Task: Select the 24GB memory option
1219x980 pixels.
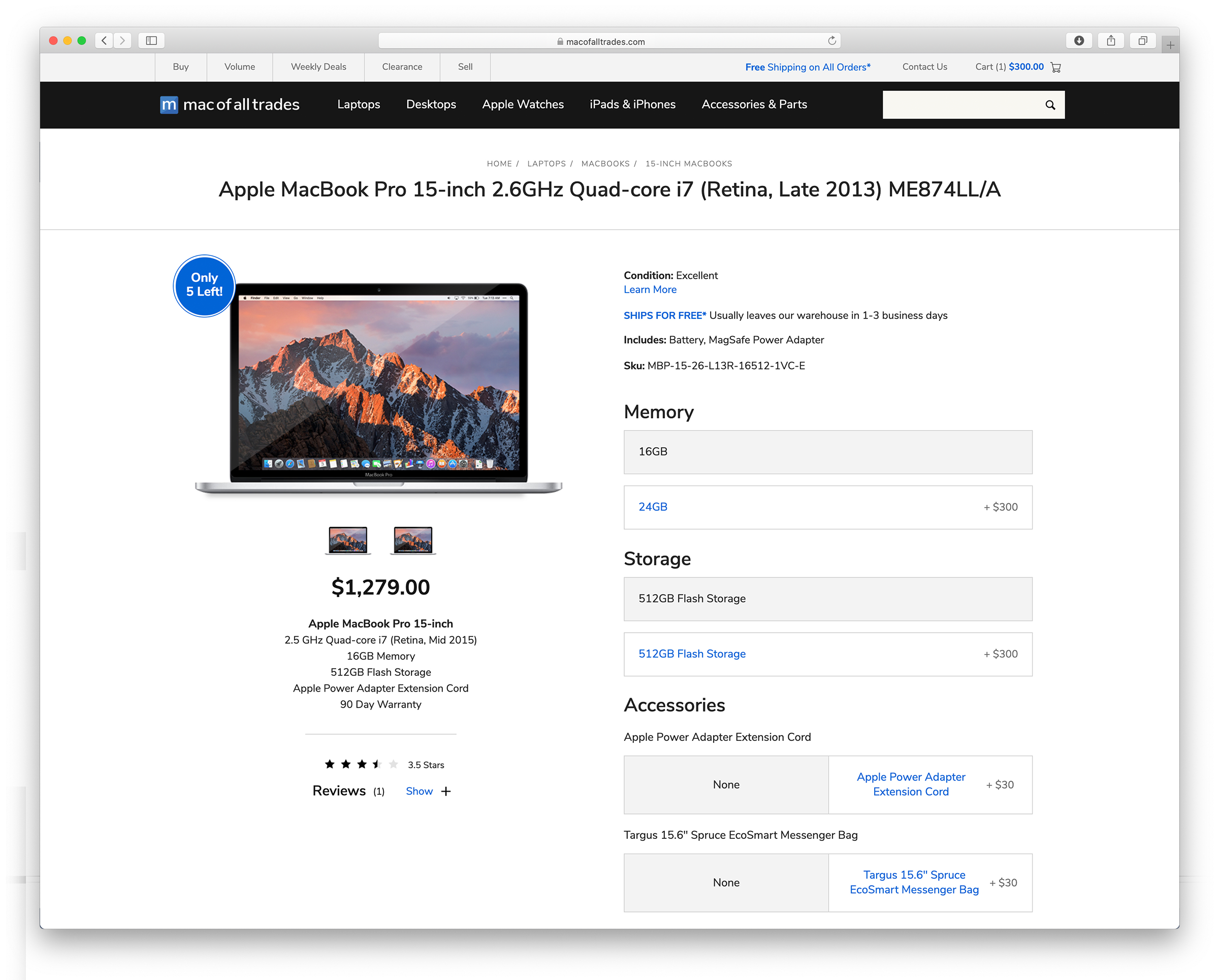Action: (x=828, y=508)
